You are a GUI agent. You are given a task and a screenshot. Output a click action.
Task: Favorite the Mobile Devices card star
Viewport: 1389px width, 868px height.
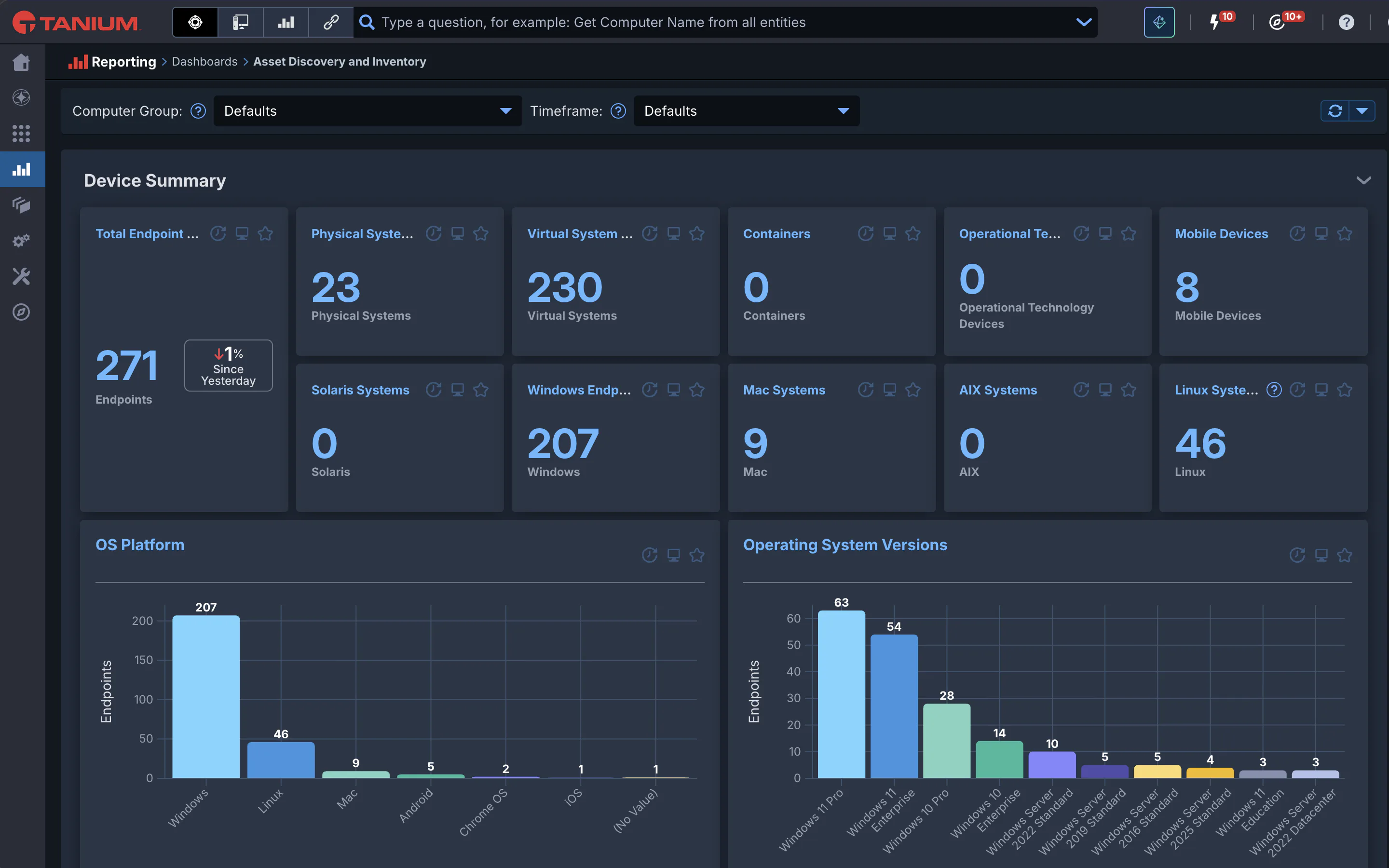[1345, 234]
